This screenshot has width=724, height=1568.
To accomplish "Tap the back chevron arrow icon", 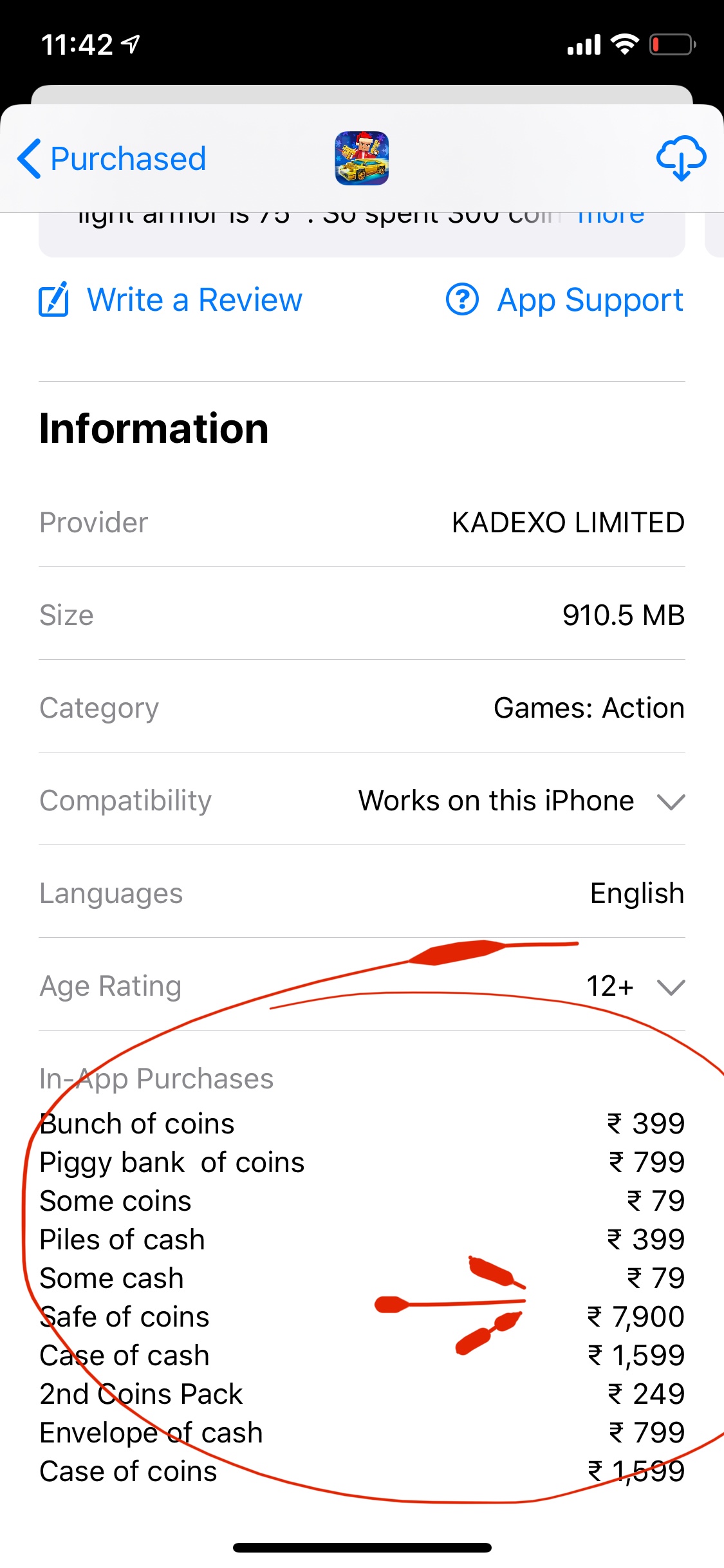I will click(x=30, y=158).
